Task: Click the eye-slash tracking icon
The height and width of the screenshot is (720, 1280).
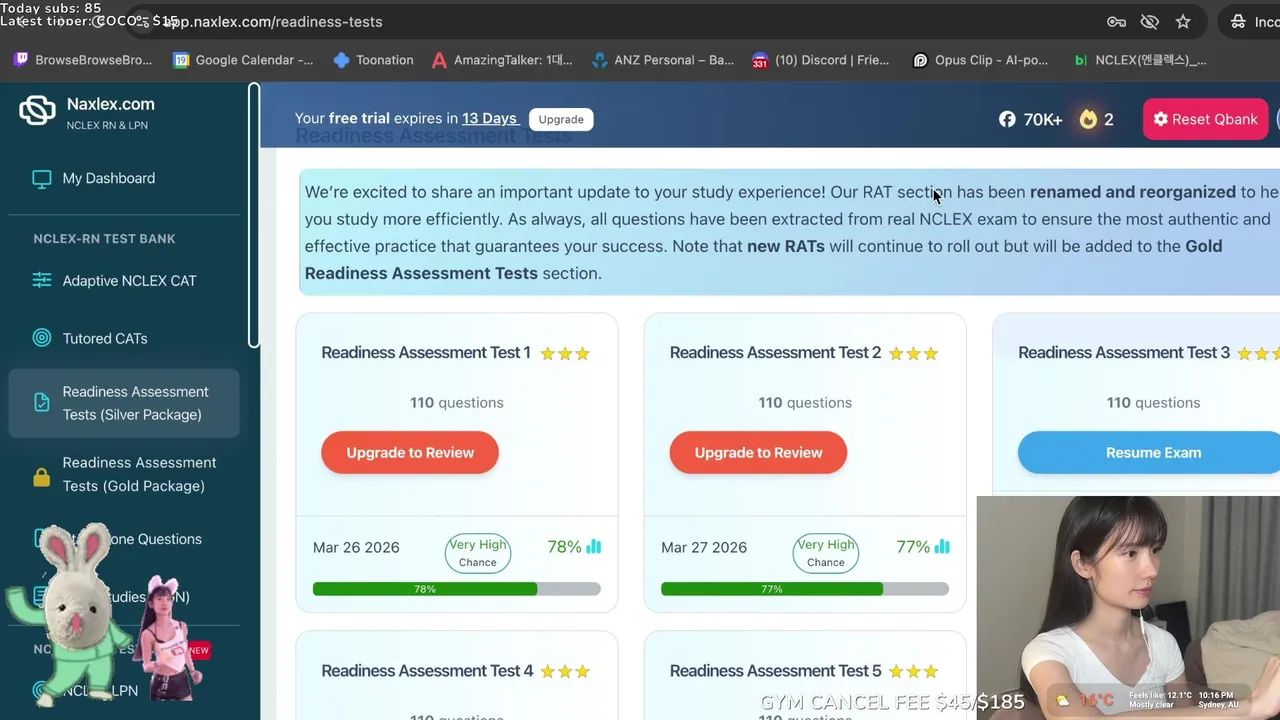Action: [x=1150, y=22]
